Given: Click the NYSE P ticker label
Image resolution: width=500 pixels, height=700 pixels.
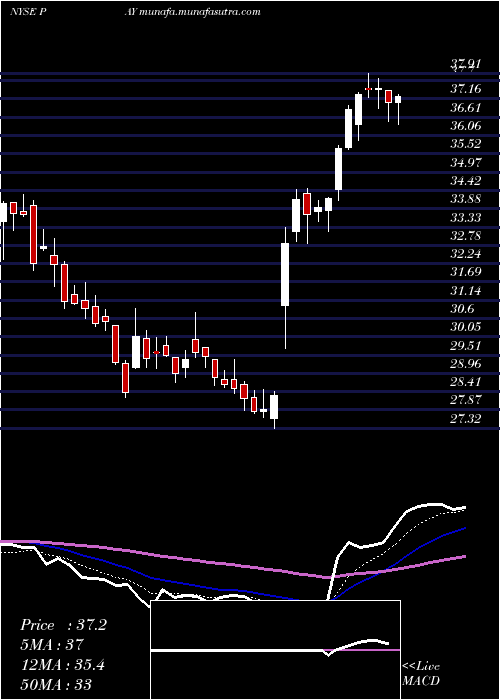Looking at the screenshot, I should click(29, 12).
